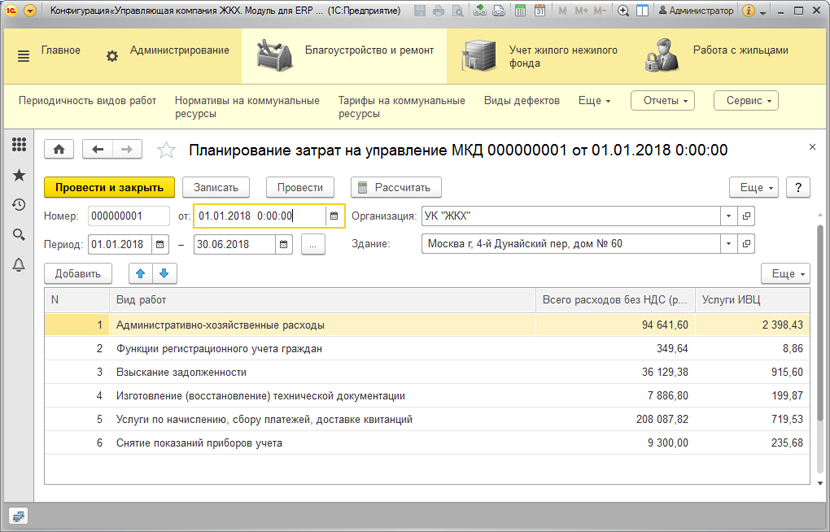This screenshot has width=830, height=532.
Task: Open Еще menu above the table
Action: [x=786, y=274]
